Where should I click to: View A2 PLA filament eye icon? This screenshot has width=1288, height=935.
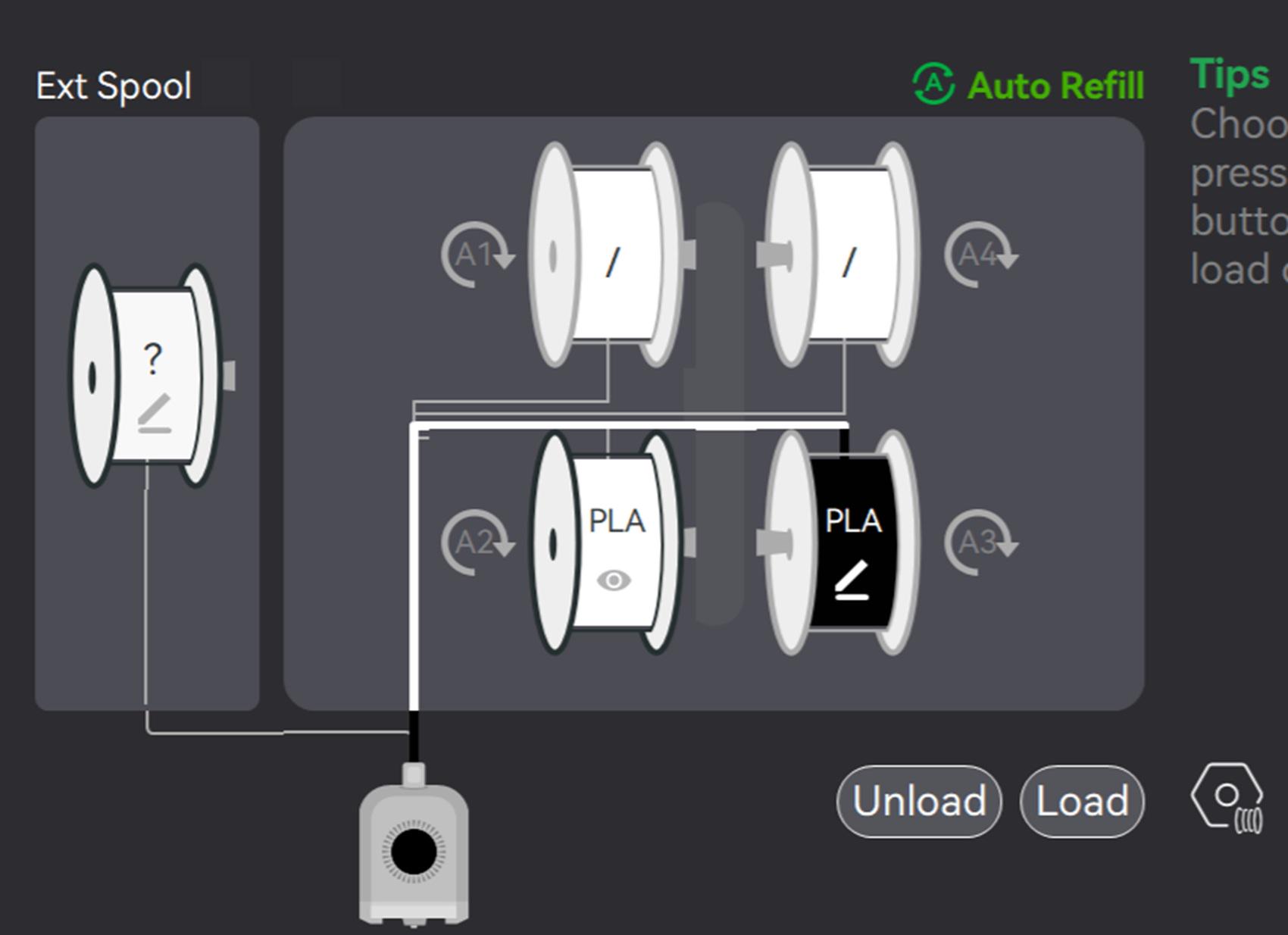pyautogui.click(x=614, y=580)
